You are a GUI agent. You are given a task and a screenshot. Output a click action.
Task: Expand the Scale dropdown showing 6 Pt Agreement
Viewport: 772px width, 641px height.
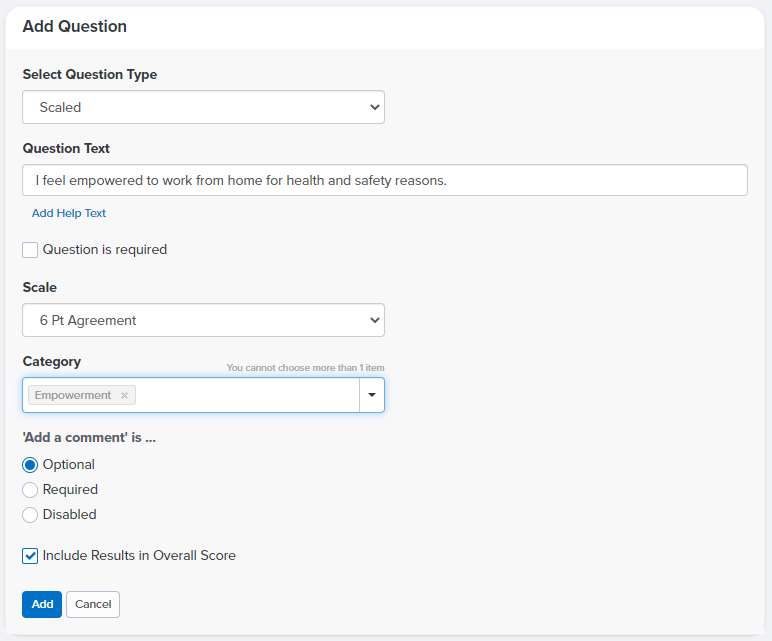(x=203, y=320)
